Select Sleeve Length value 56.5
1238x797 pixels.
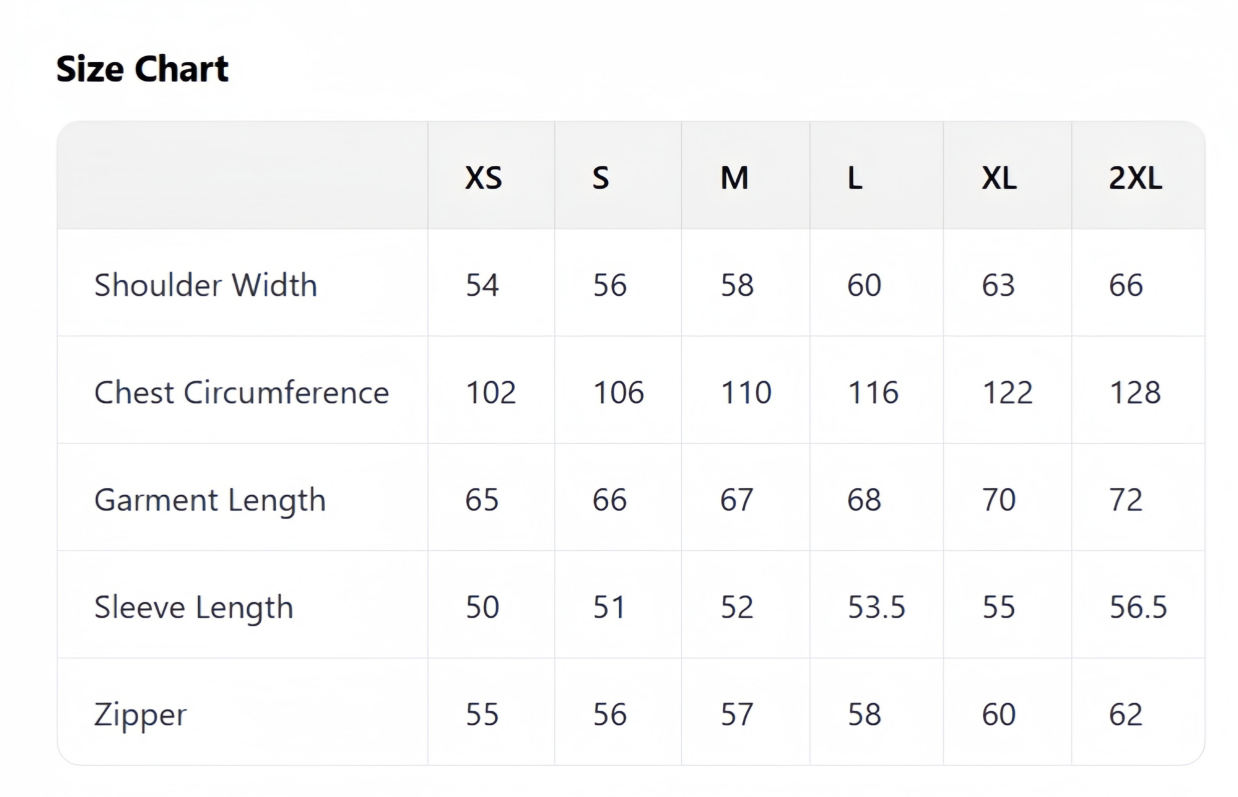[1138, 607]
